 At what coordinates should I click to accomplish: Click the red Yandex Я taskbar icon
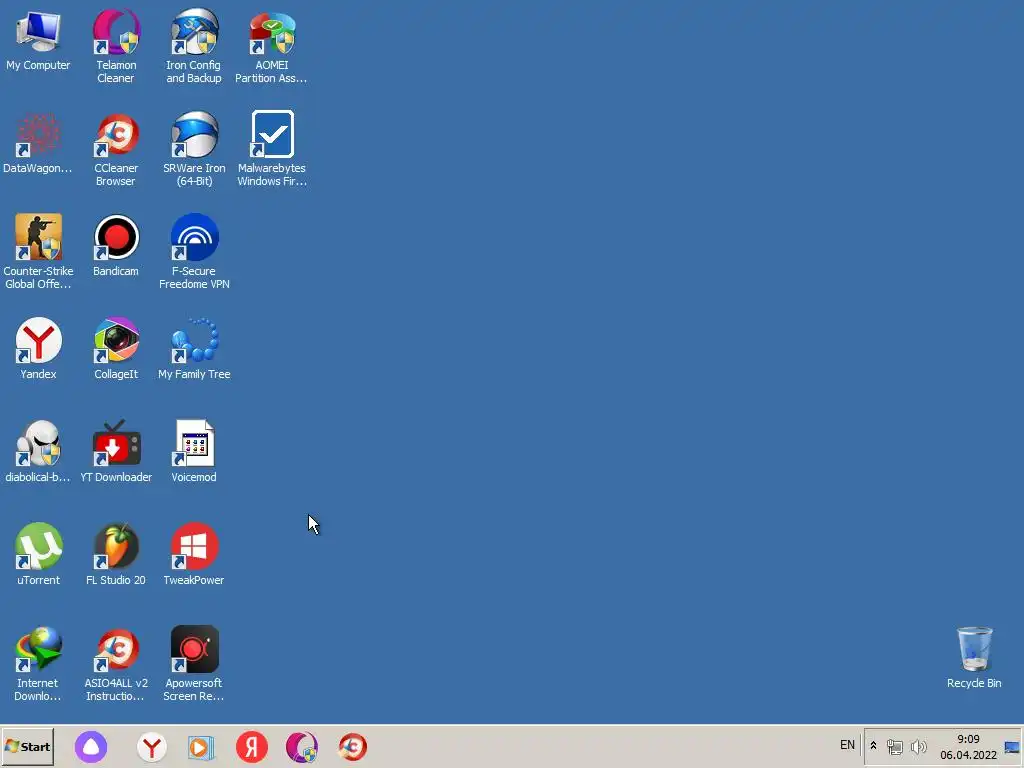coord(251,746)
